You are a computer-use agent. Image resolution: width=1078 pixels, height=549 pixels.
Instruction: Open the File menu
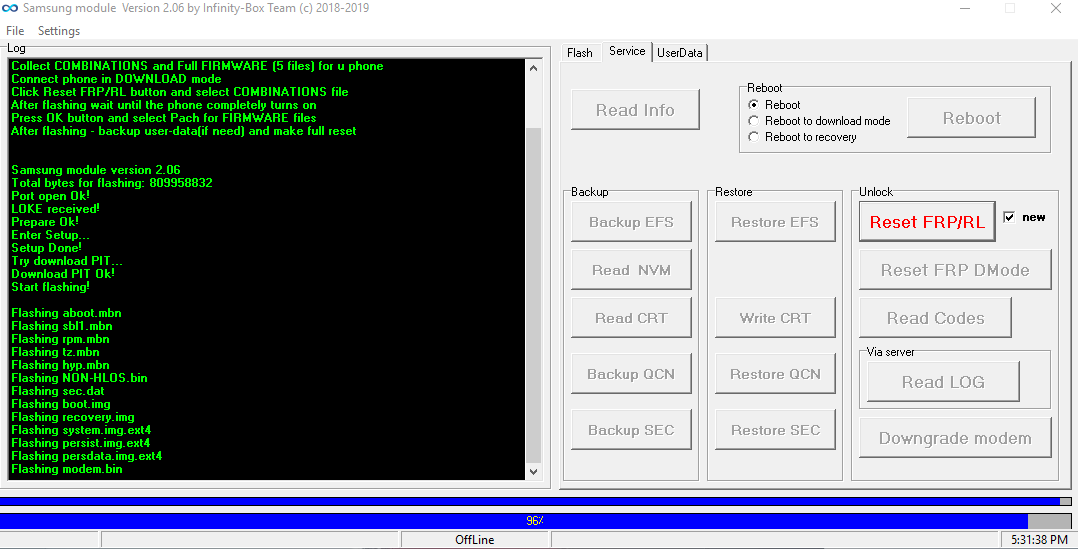point(15,31)
